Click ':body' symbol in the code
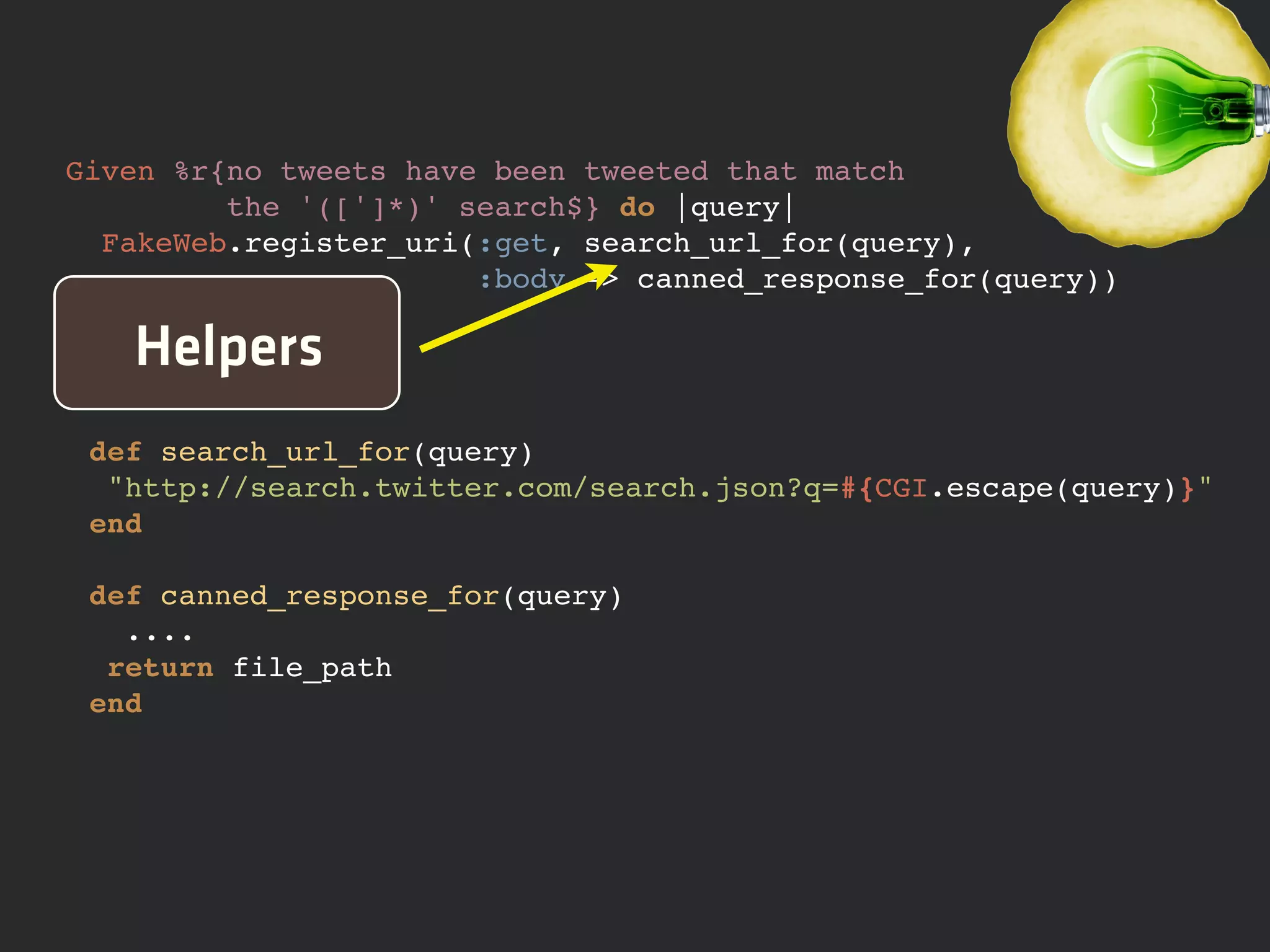The image size is (1270, 952). [522, 280]
